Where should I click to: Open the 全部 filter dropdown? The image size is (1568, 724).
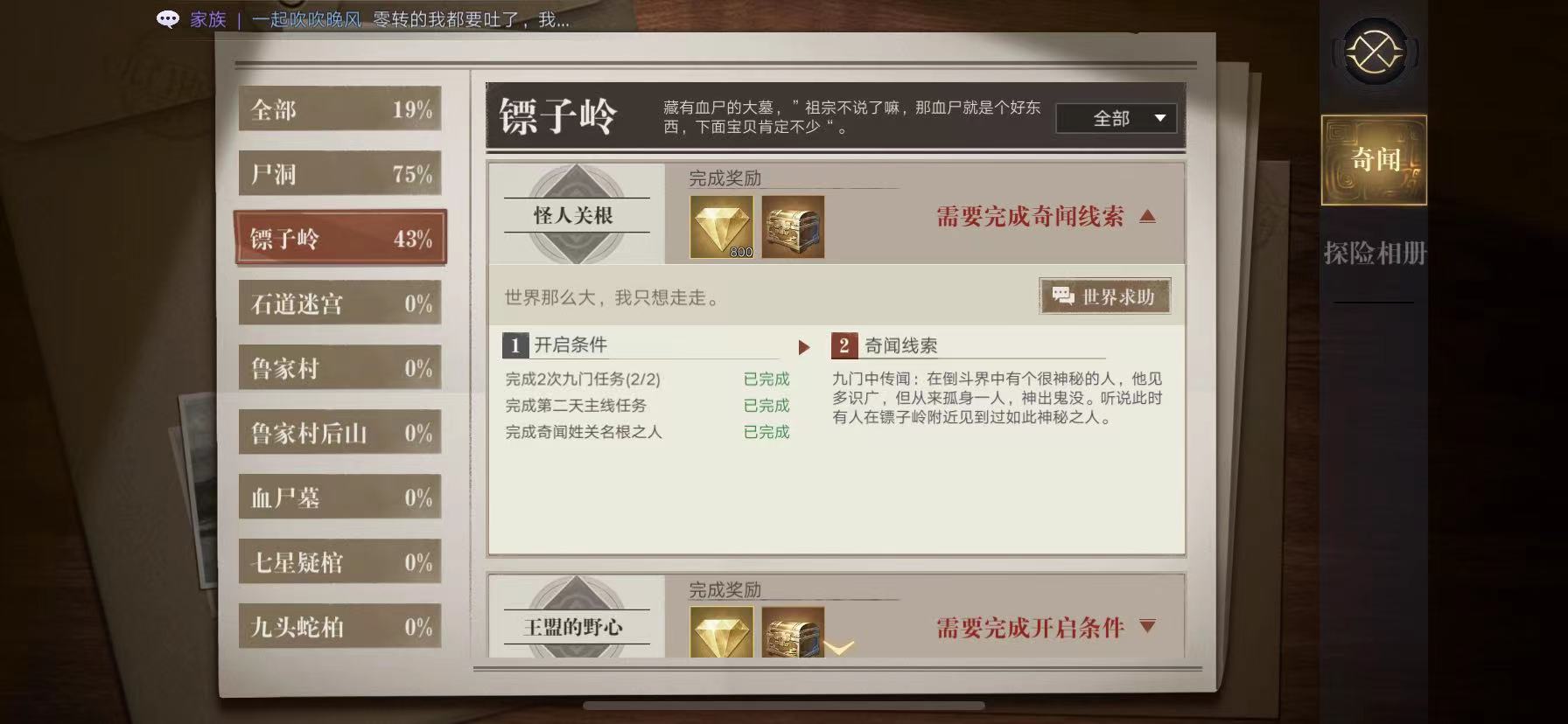tap(1116, 118)
